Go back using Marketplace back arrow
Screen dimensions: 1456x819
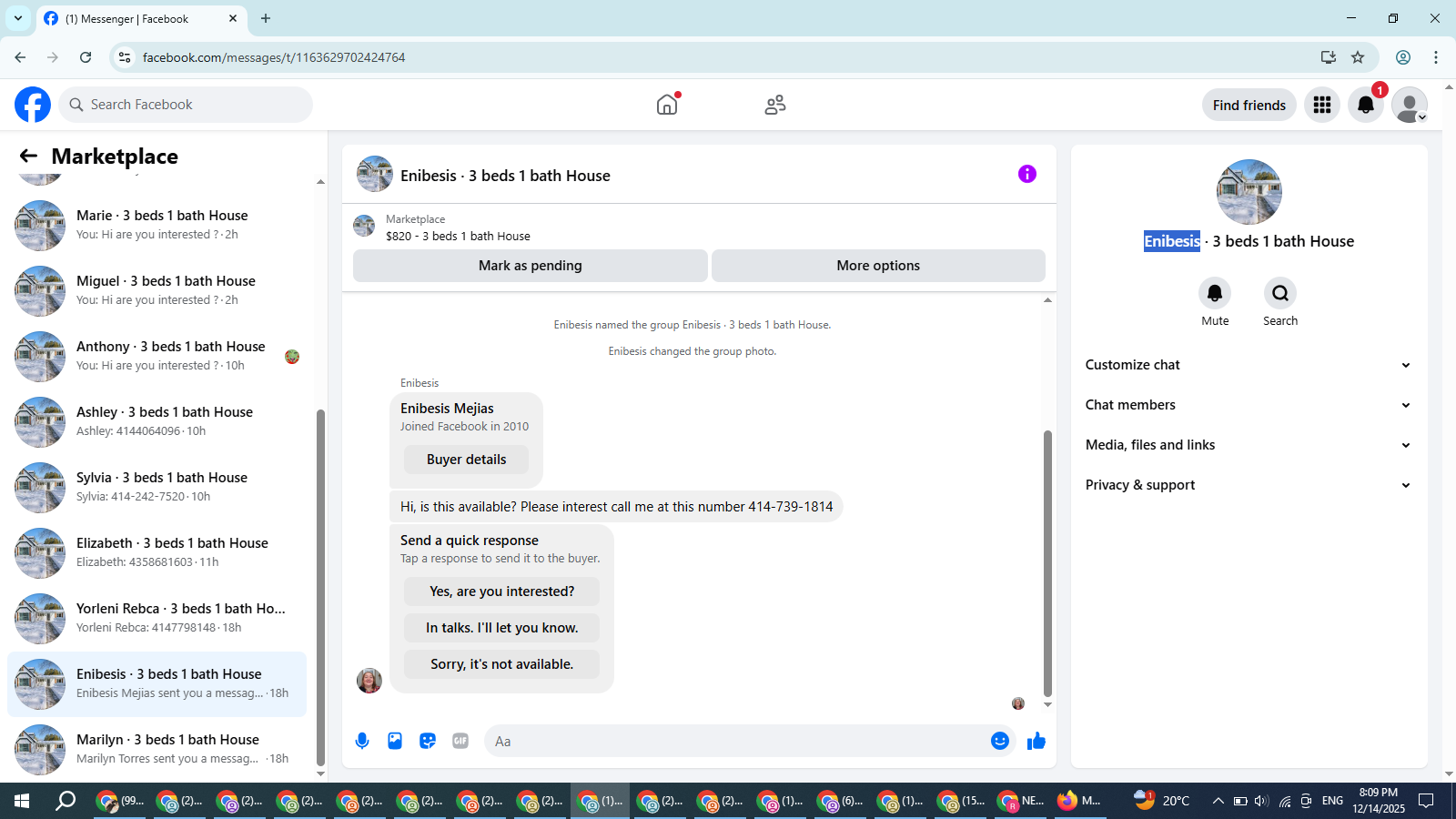point(28,156)
